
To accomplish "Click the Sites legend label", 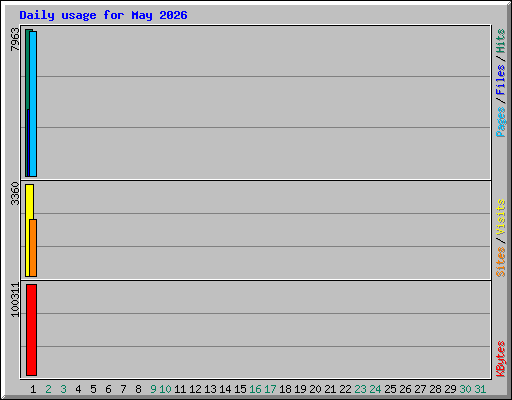I will click(501, 262).
